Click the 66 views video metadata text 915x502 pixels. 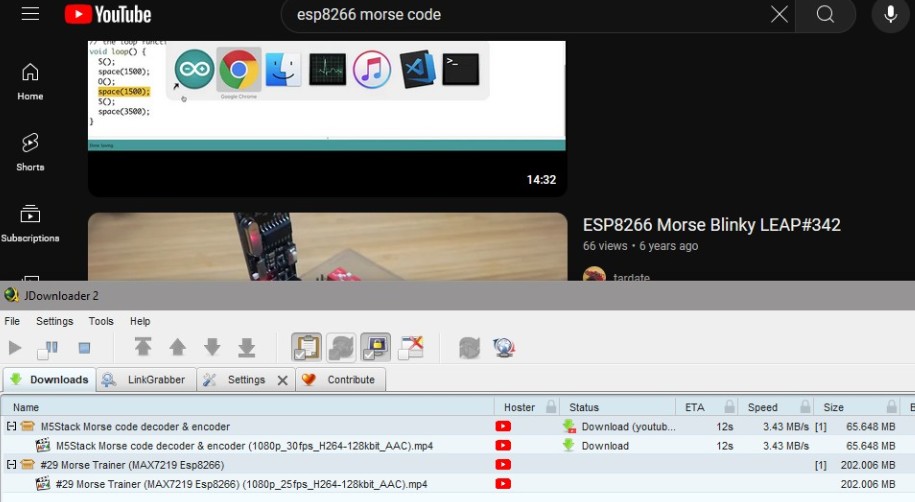605,246
